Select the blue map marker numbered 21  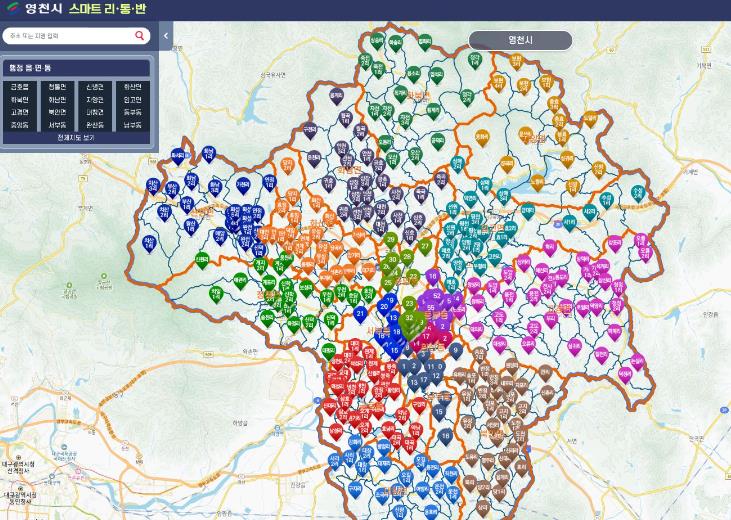point(360,313)
